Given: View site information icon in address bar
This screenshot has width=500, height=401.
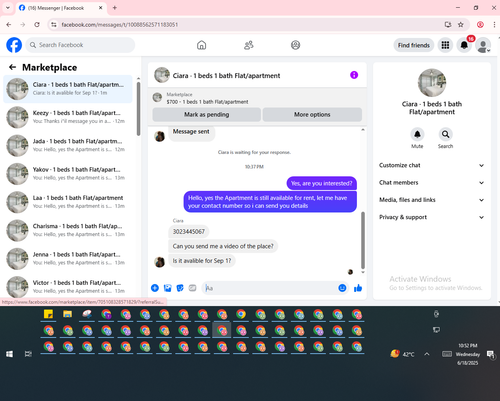Looking at the screenshot, I should click(x=54, y=25).
